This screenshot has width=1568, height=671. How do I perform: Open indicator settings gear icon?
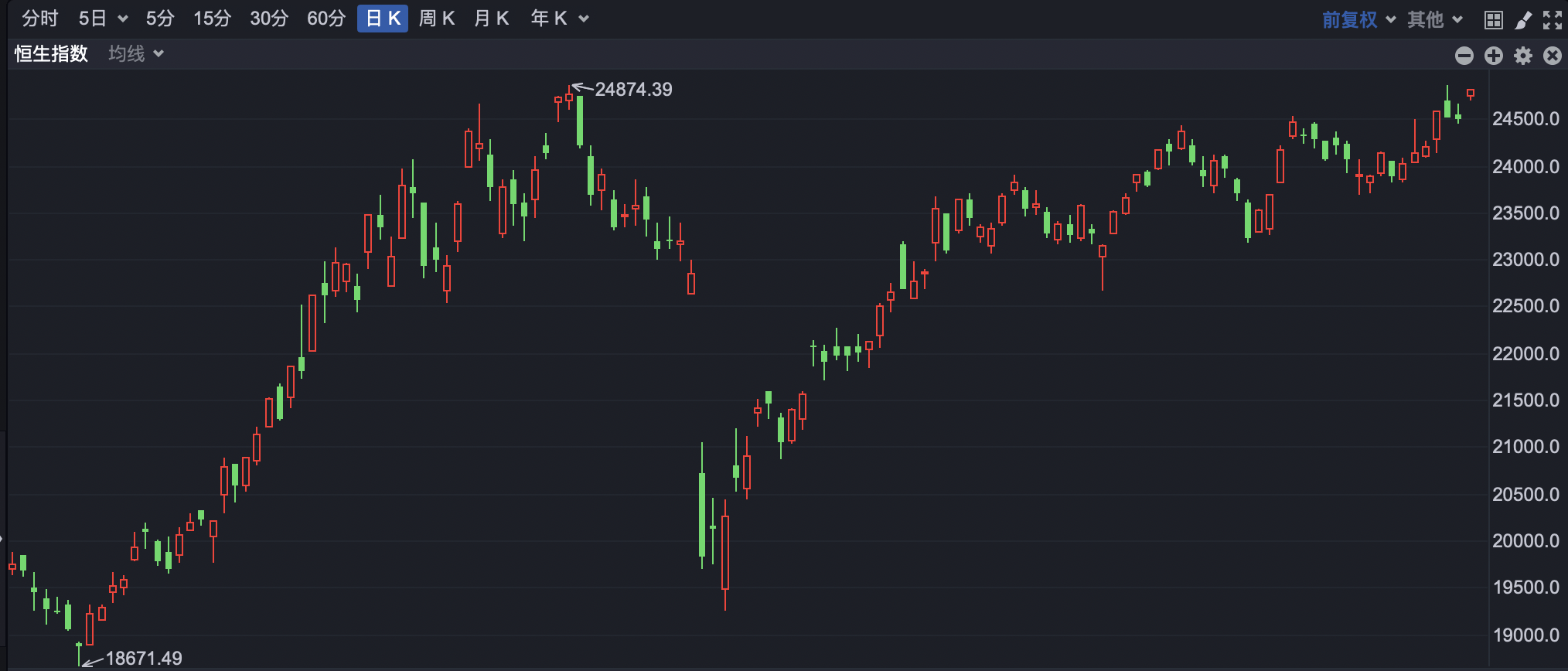tap(1523, 56)
